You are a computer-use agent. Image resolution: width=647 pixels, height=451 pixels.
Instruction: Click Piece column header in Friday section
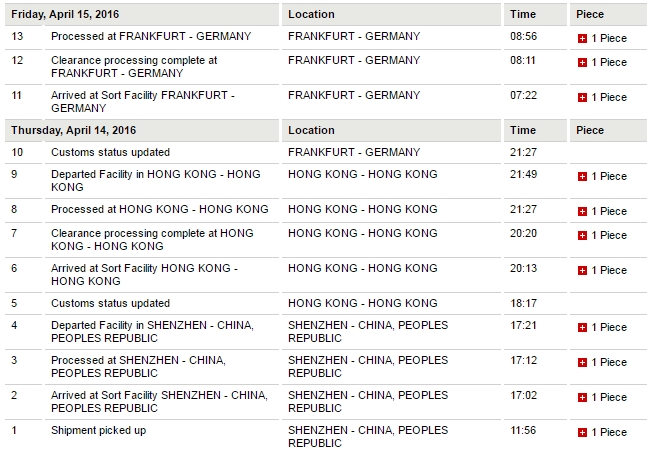pos(590,15)
